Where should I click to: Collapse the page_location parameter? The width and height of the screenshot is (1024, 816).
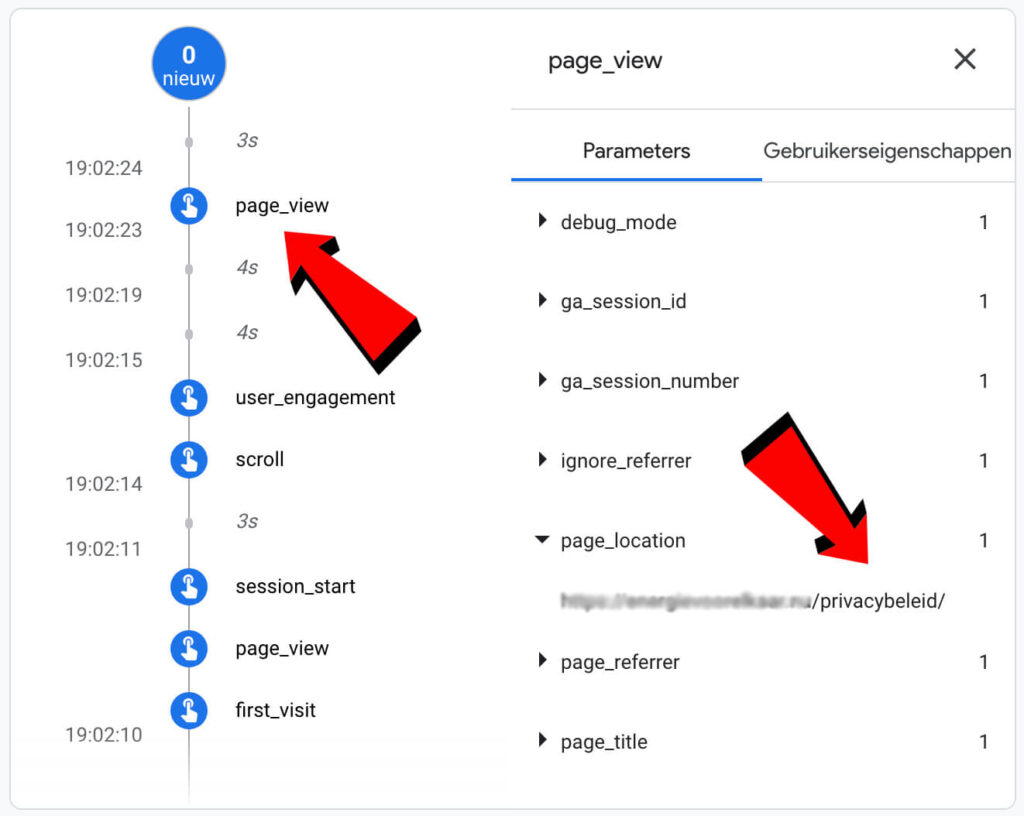[x=542, y=540]
